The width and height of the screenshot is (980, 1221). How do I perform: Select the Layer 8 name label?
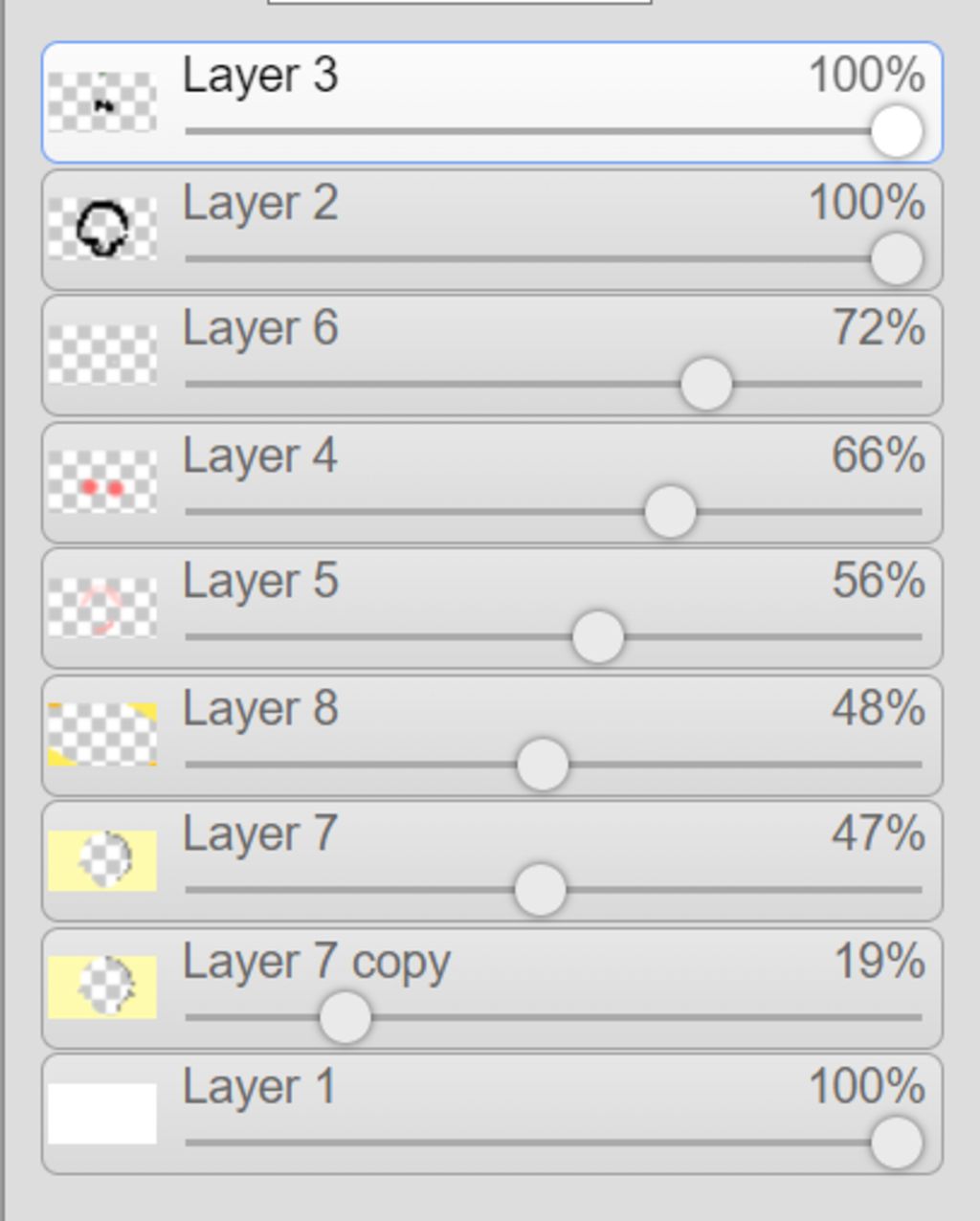pyautogui.click(x=260, y=709)
